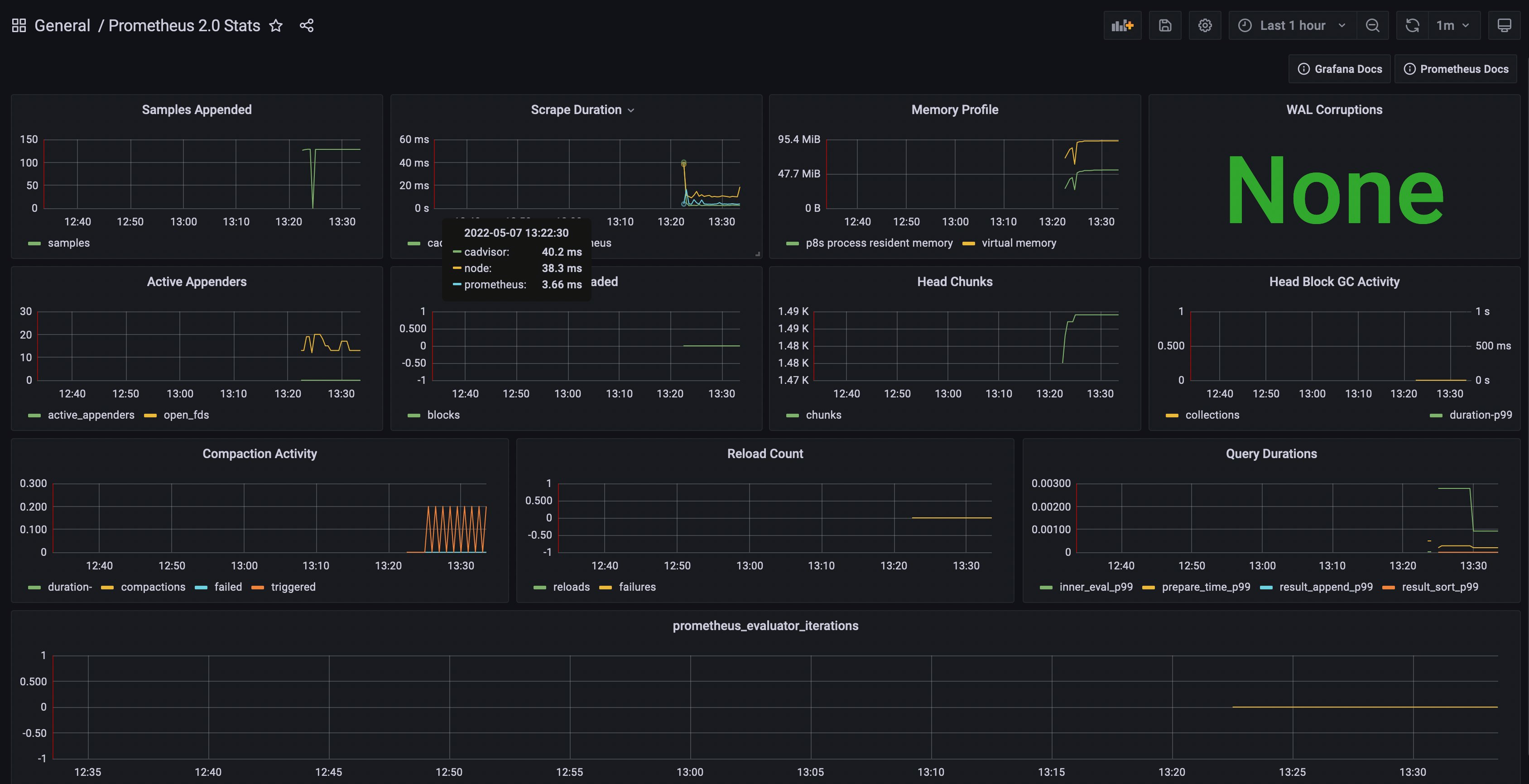Toggle the failures series in Reload Count
The width and height of the screenshot is (1529, 784).
click(637, 587)
